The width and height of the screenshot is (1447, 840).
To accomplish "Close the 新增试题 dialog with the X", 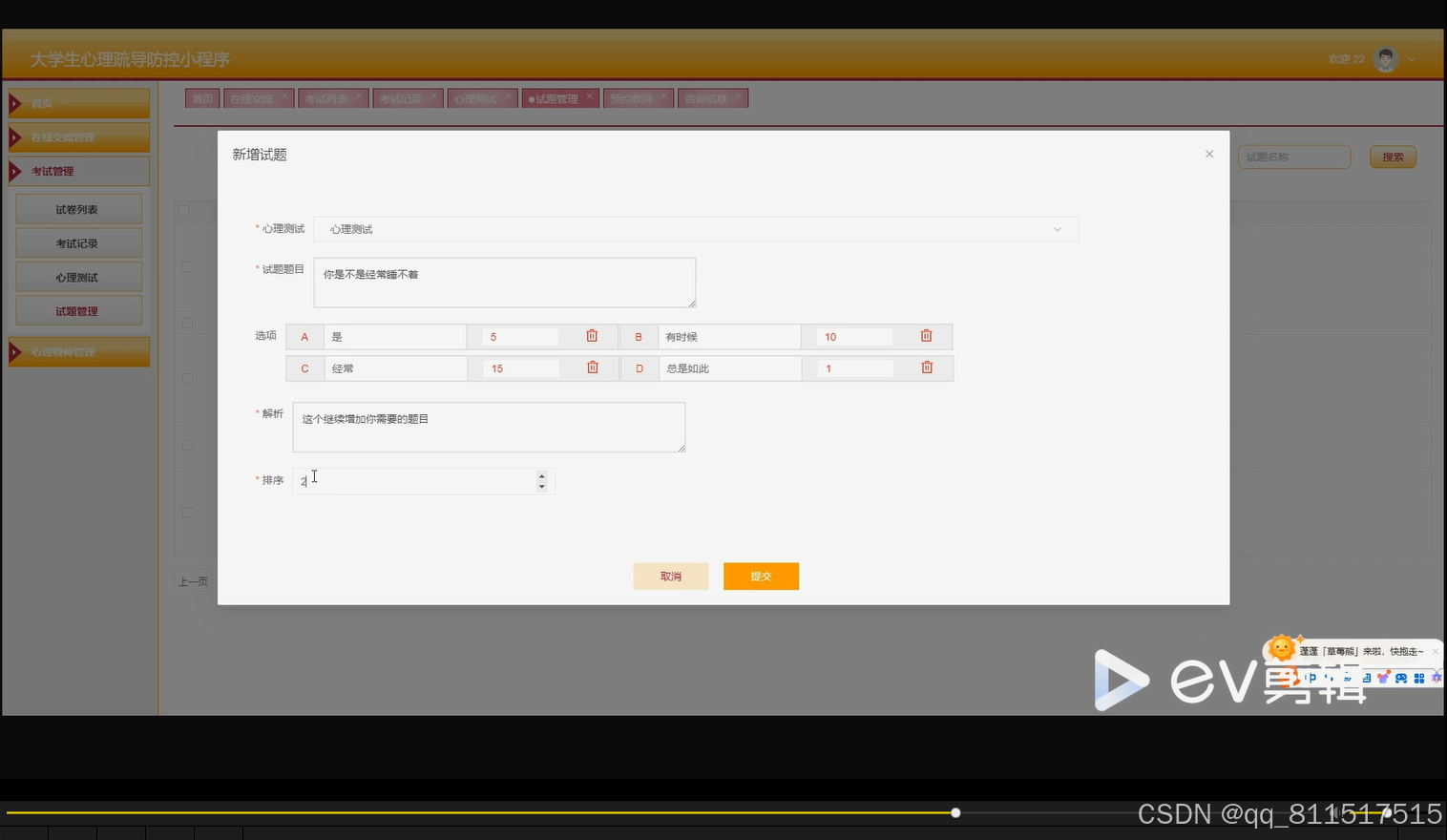I will coord(1209,154).
